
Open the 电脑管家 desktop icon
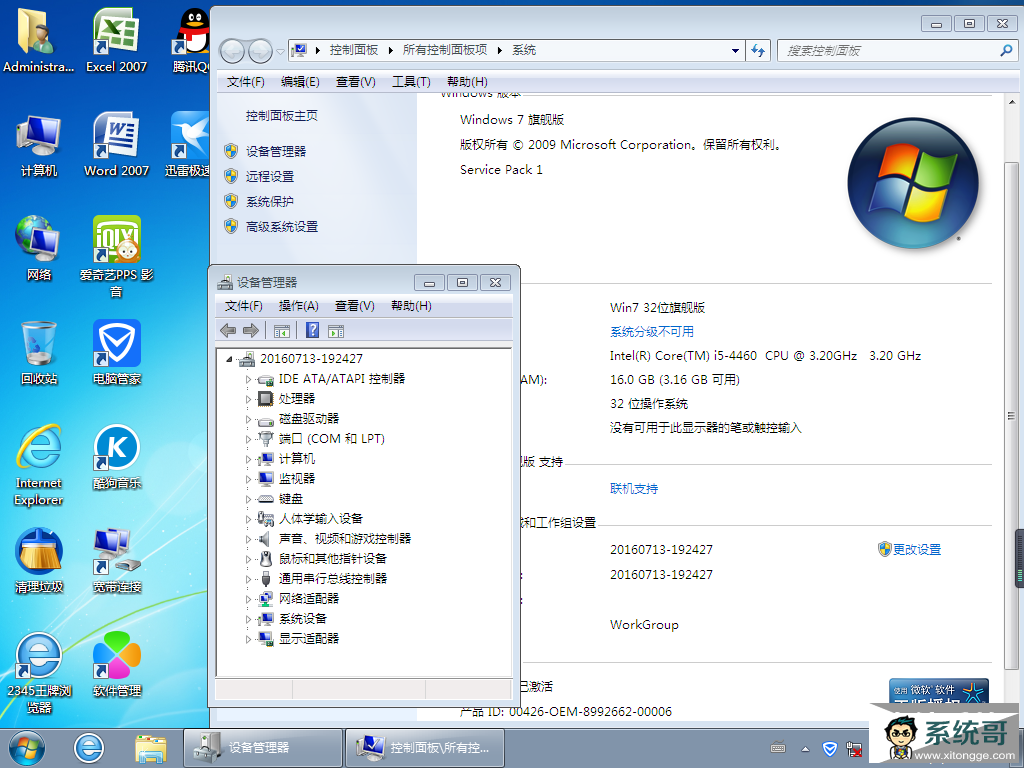click(116, 353)
